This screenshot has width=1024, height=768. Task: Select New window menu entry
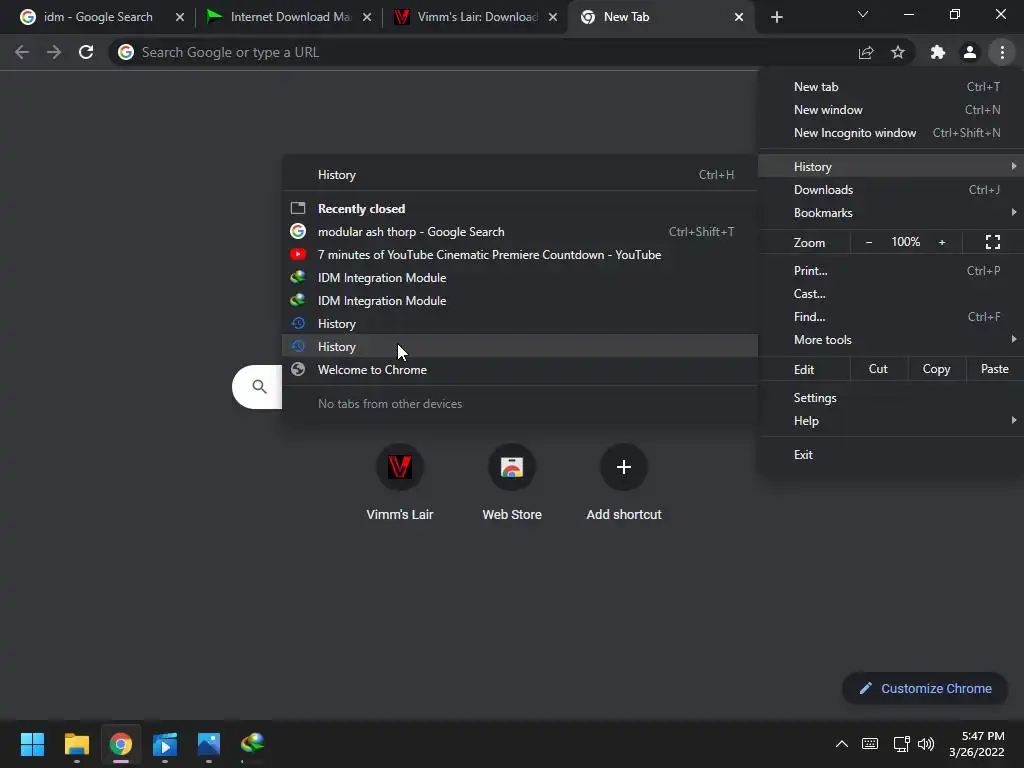[891, 110]
